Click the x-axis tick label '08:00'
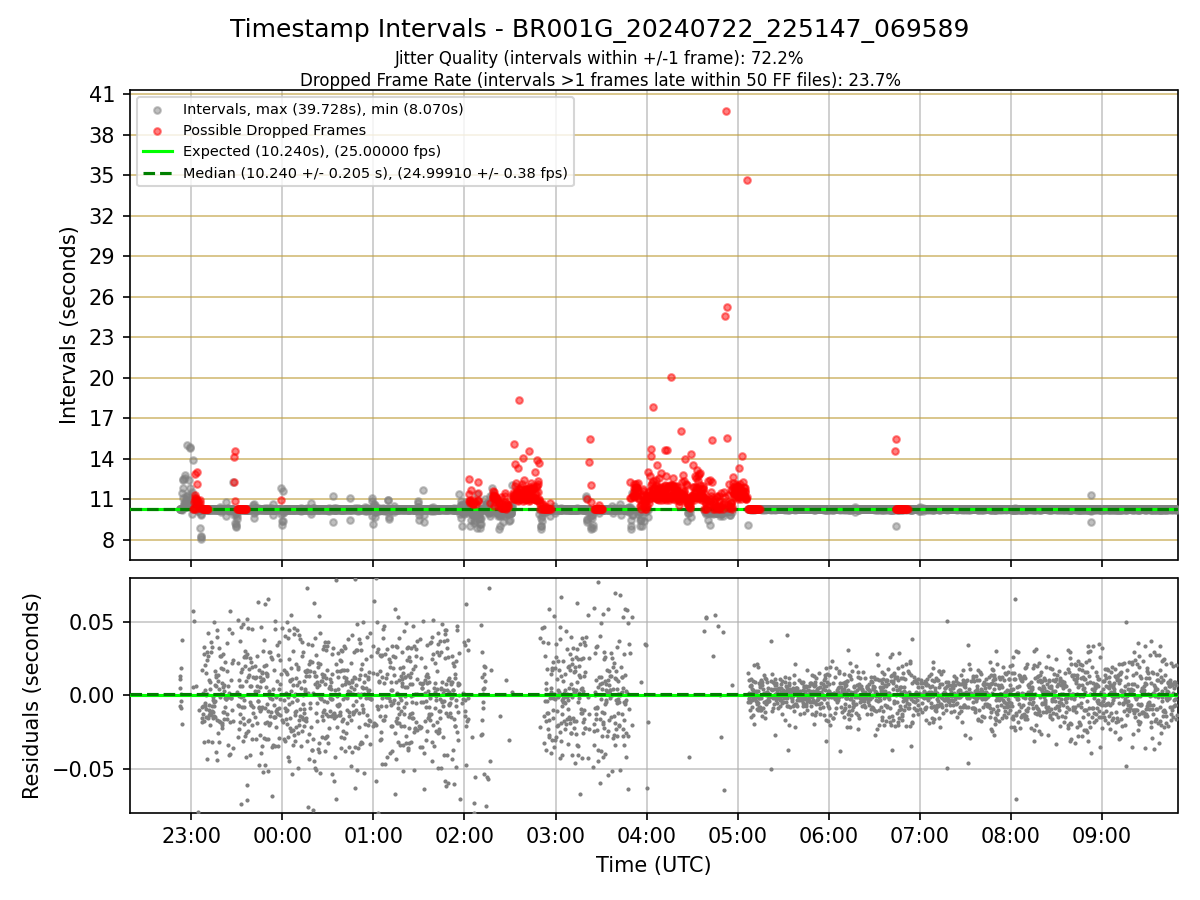 1010,834
